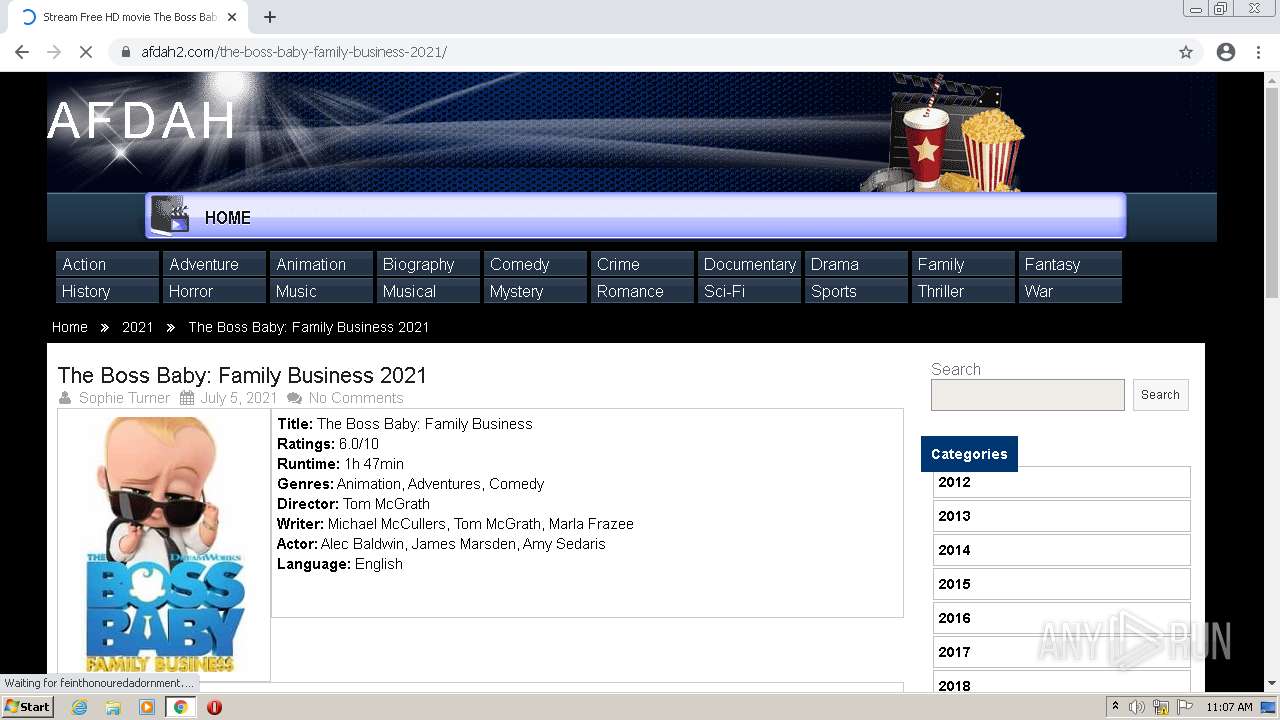Click the red stop-sign taskbar icon
The image size is (1280, 720).
pyautogui.click(x=214, y=707)
